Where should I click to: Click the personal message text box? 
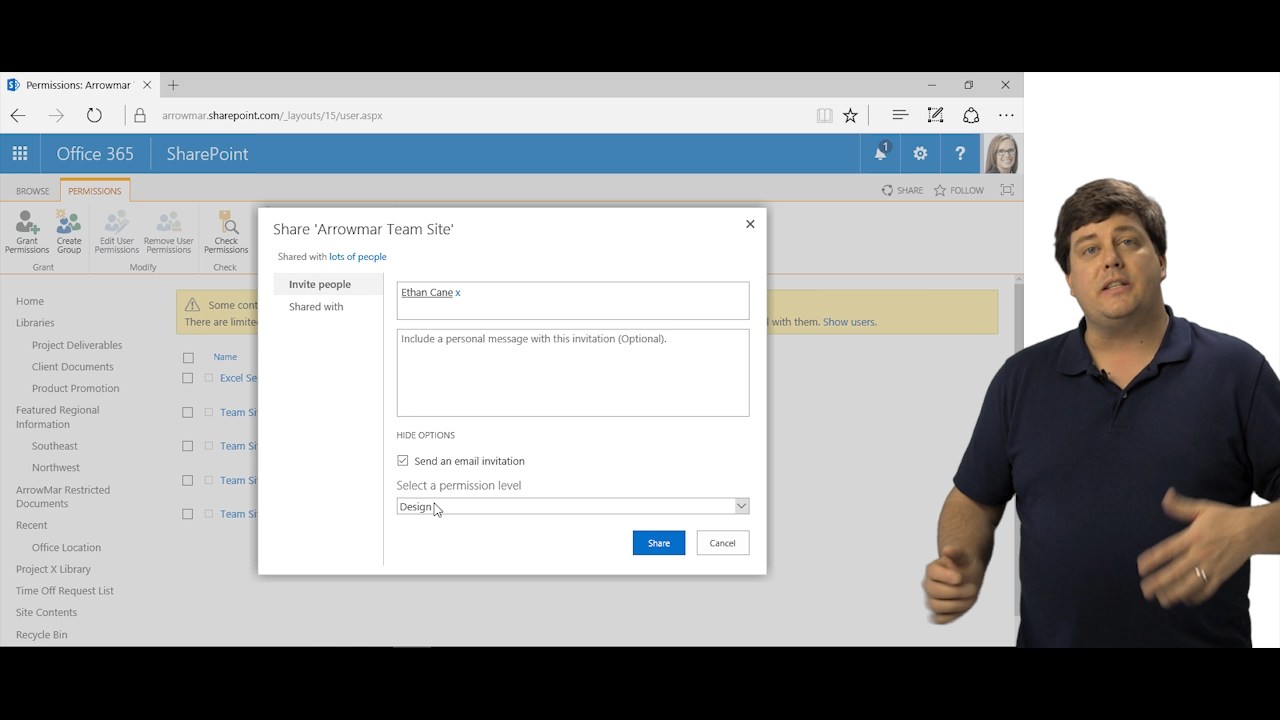point(573,373)
